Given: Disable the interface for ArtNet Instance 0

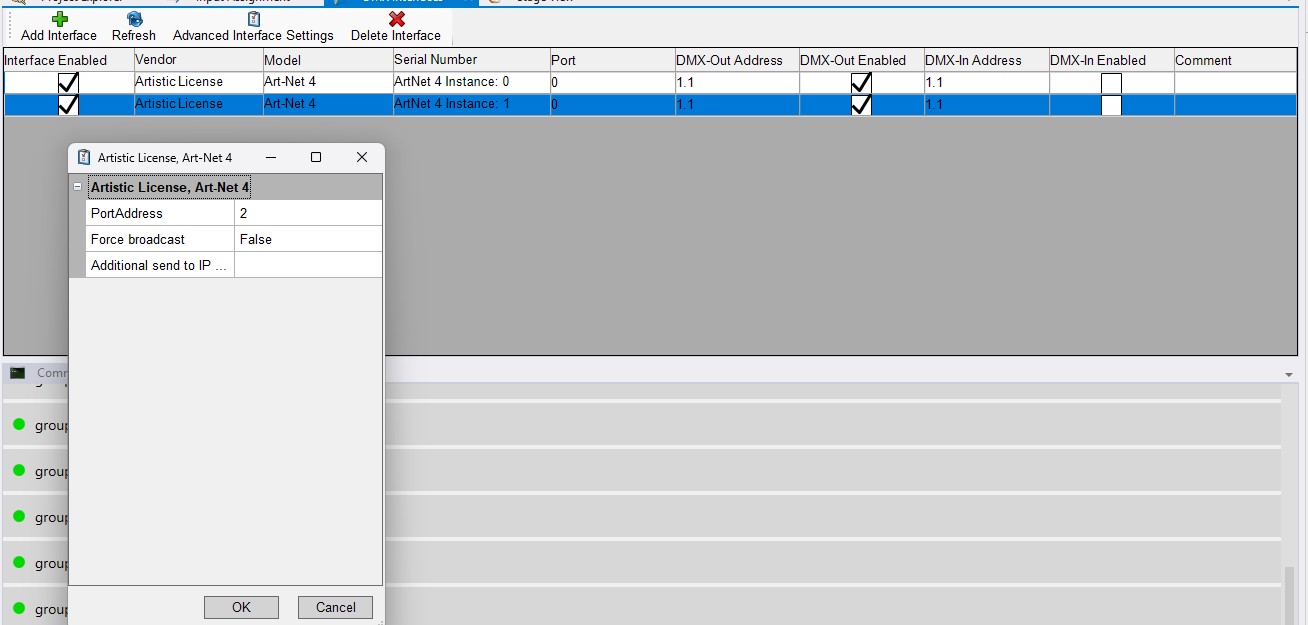Looking at the screenshot, I should 68,83.
